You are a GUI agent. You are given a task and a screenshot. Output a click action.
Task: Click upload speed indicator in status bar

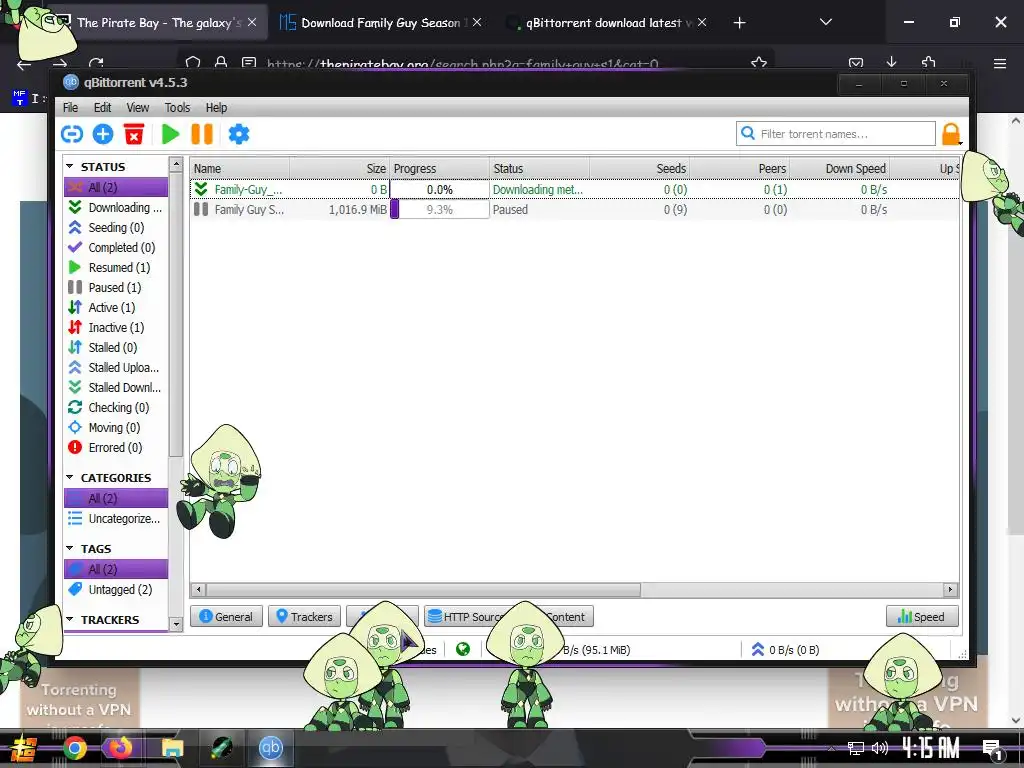pos(786,650)
